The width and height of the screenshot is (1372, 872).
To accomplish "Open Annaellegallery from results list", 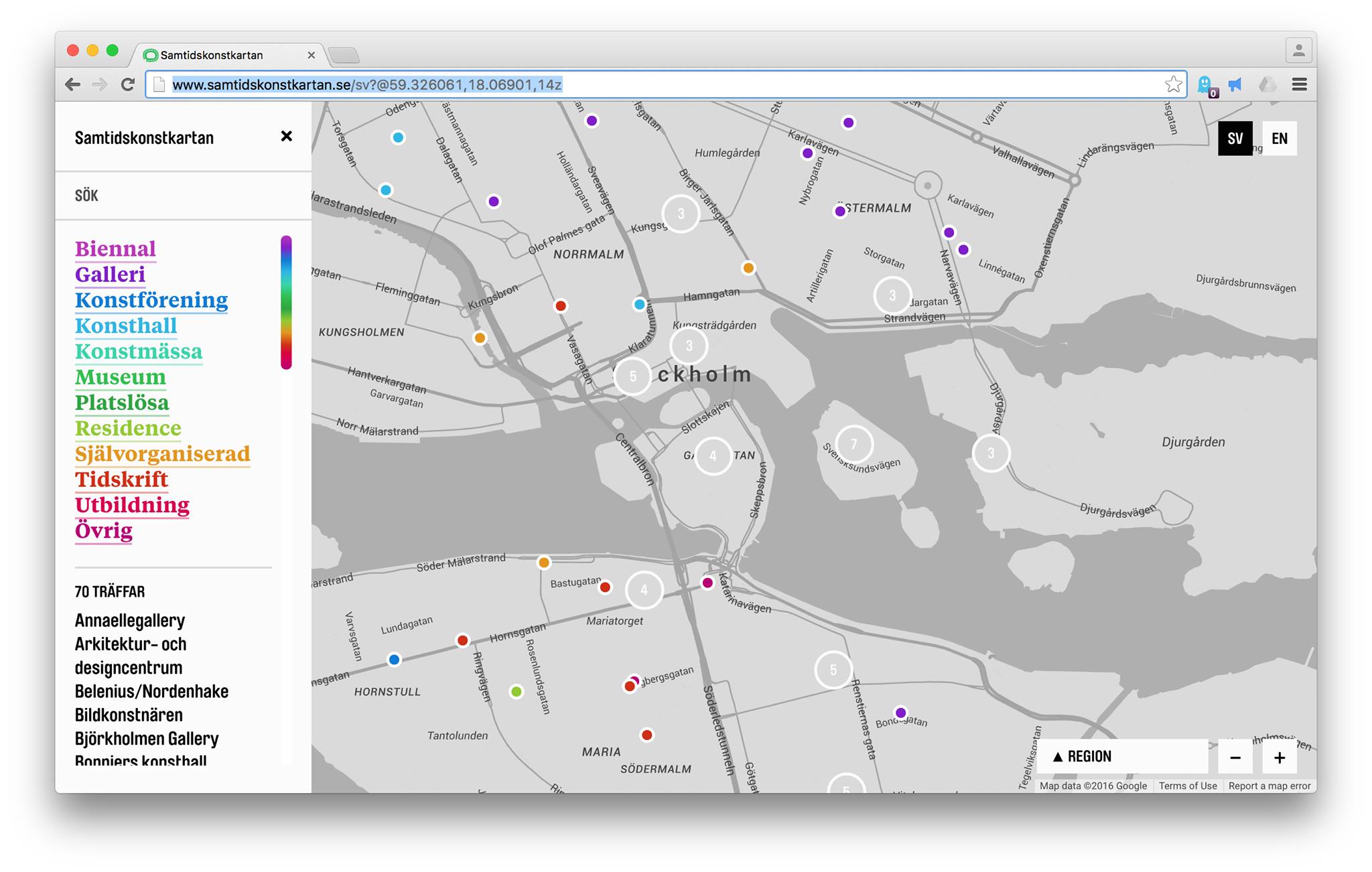I will [130, 621].
